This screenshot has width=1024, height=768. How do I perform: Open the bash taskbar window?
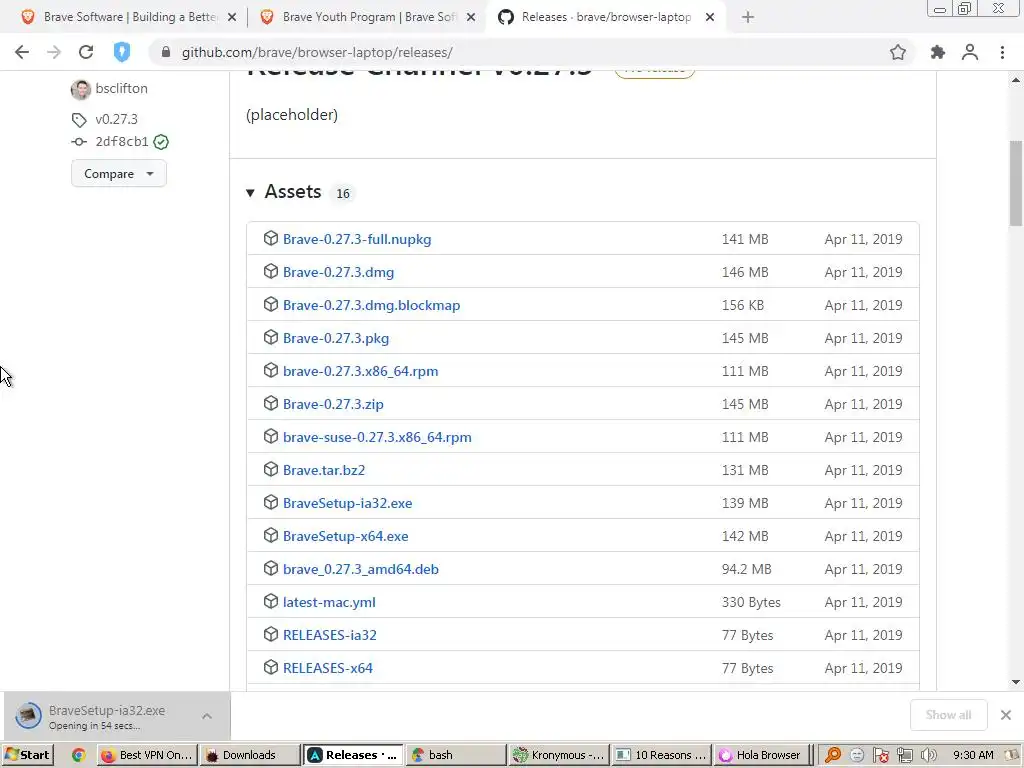[x=456, y=755]
